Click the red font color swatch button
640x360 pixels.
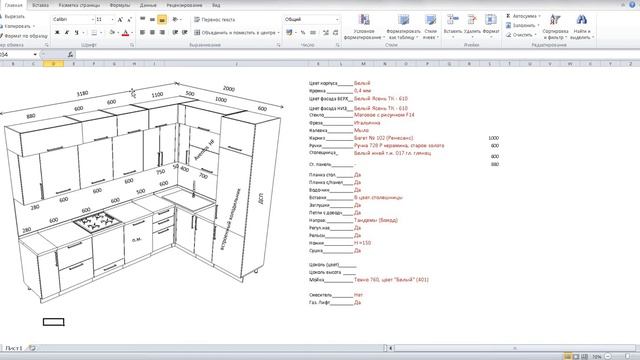[x=125, y=32]
